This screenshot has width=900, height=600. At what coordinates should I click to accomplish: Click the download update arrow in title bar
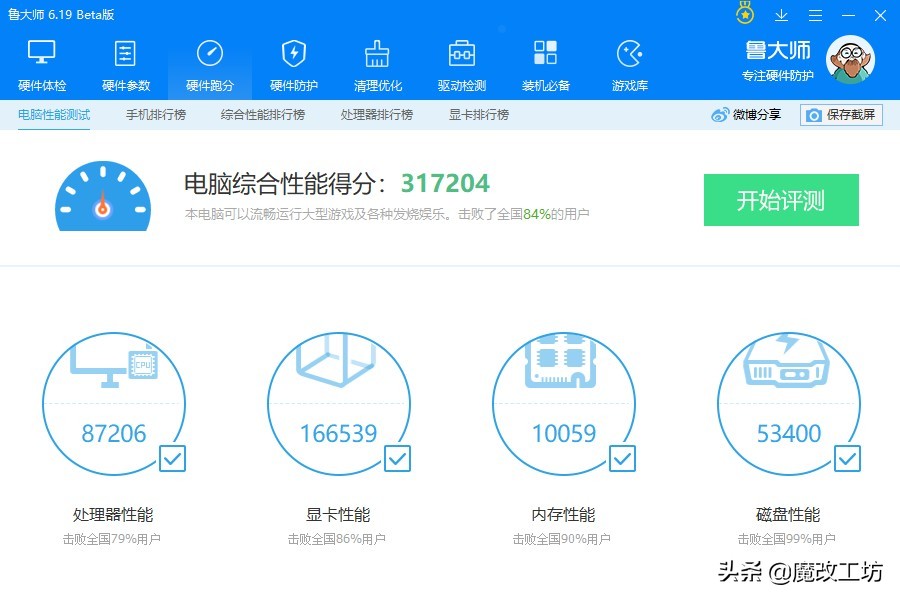click(x=781, y=15)
